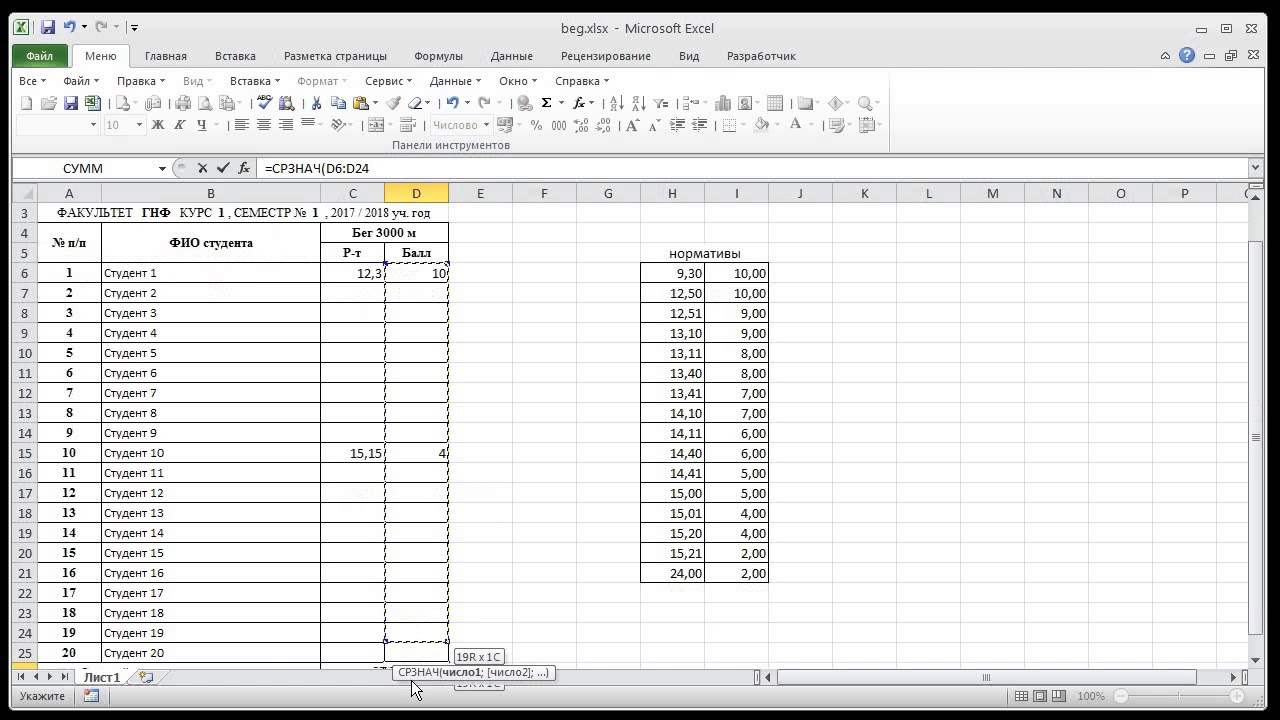Toggle align text left
This screenshot has height=720, width=1280.
pos(241,125)
